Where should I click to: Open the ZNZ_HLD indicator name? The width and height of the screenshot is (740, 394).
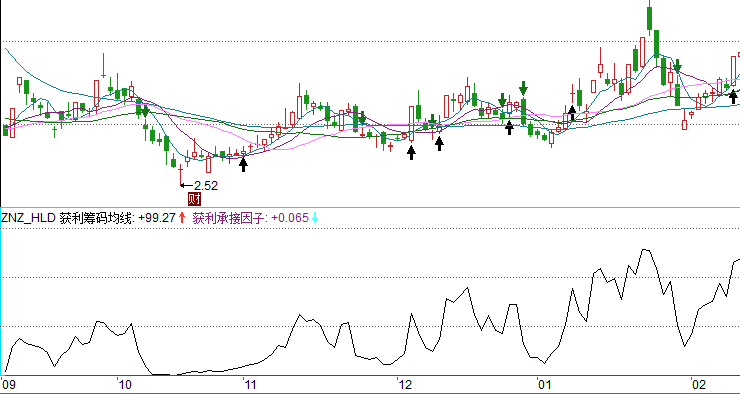point(29,218)
